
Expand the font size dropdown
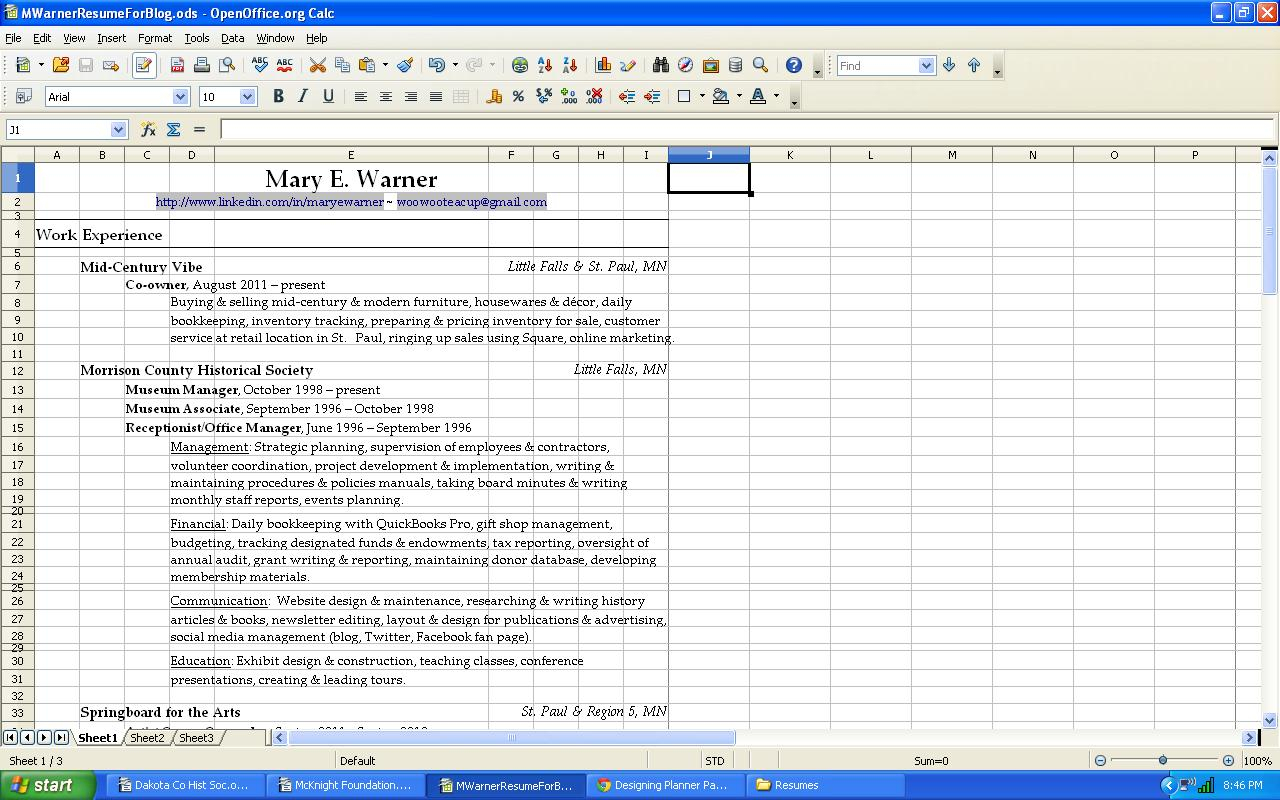tap(248, 96)
